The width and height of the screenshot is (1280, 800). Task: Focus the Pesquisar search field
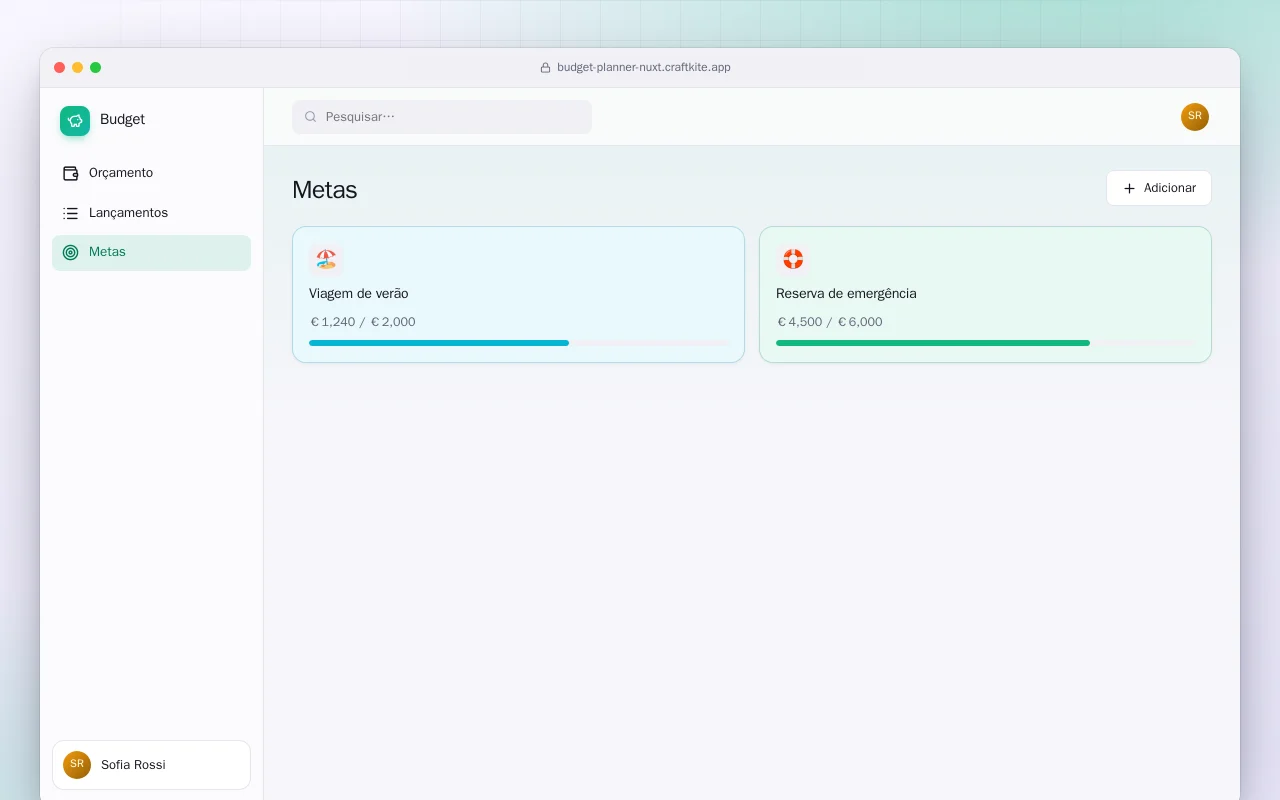(x=442, y=117)
